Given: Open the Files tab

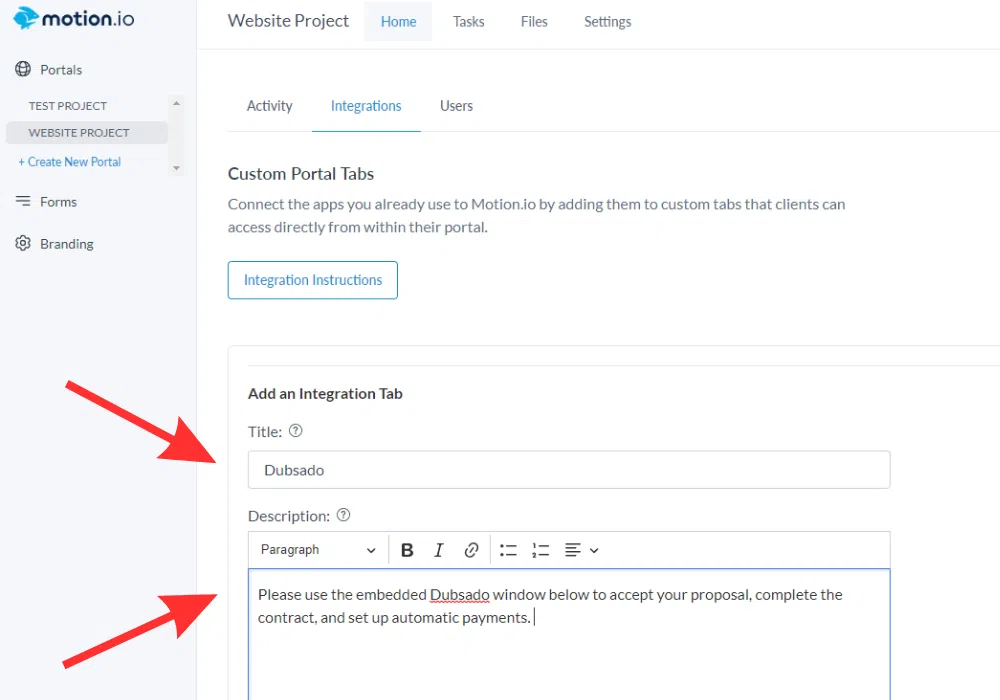Looking at the screenshot, I should (x=534, y=21).
